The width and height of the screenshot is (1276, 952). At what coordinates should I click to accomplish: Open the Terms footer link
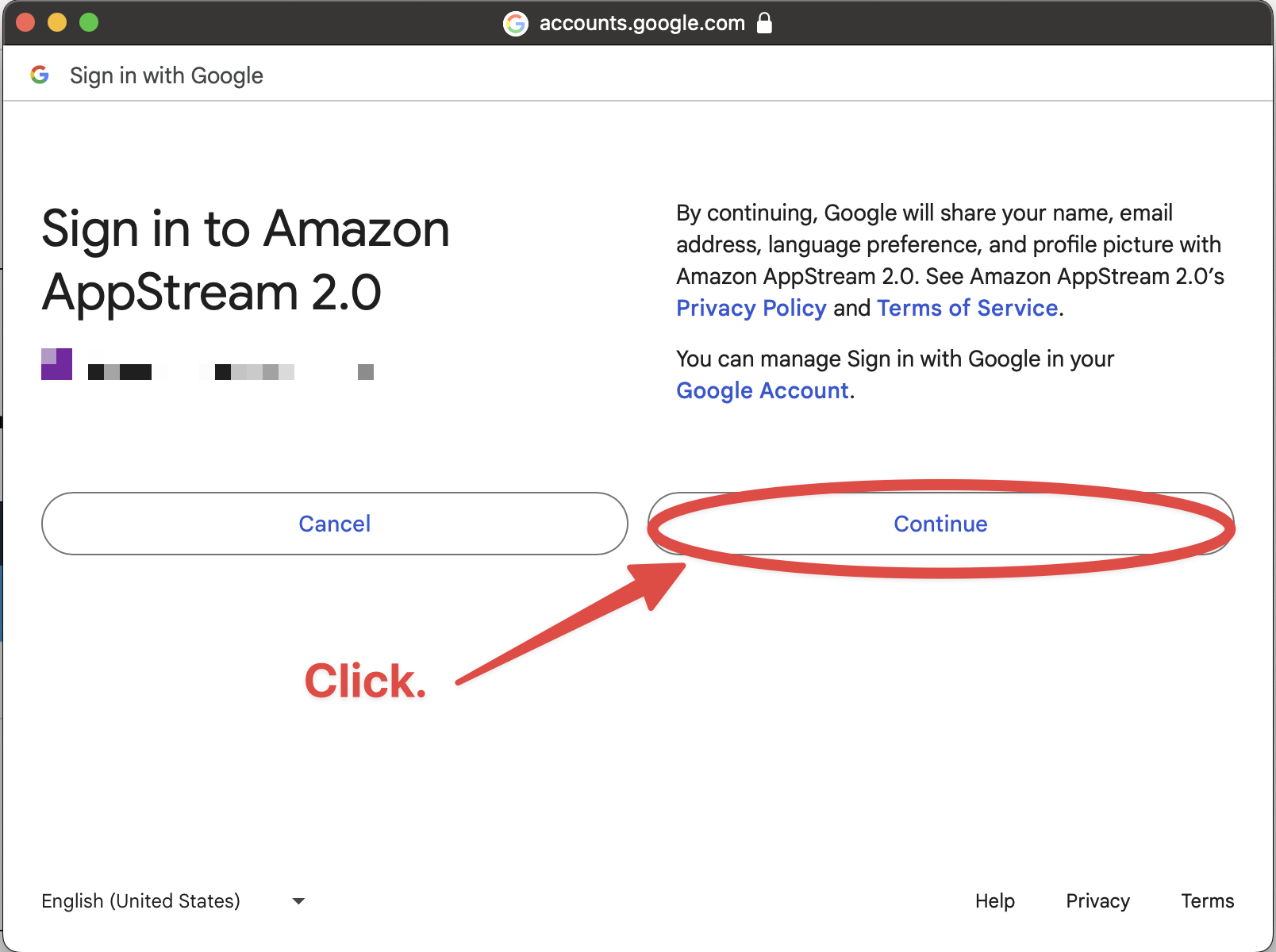pyautogui.click(x=1207, y=901)
